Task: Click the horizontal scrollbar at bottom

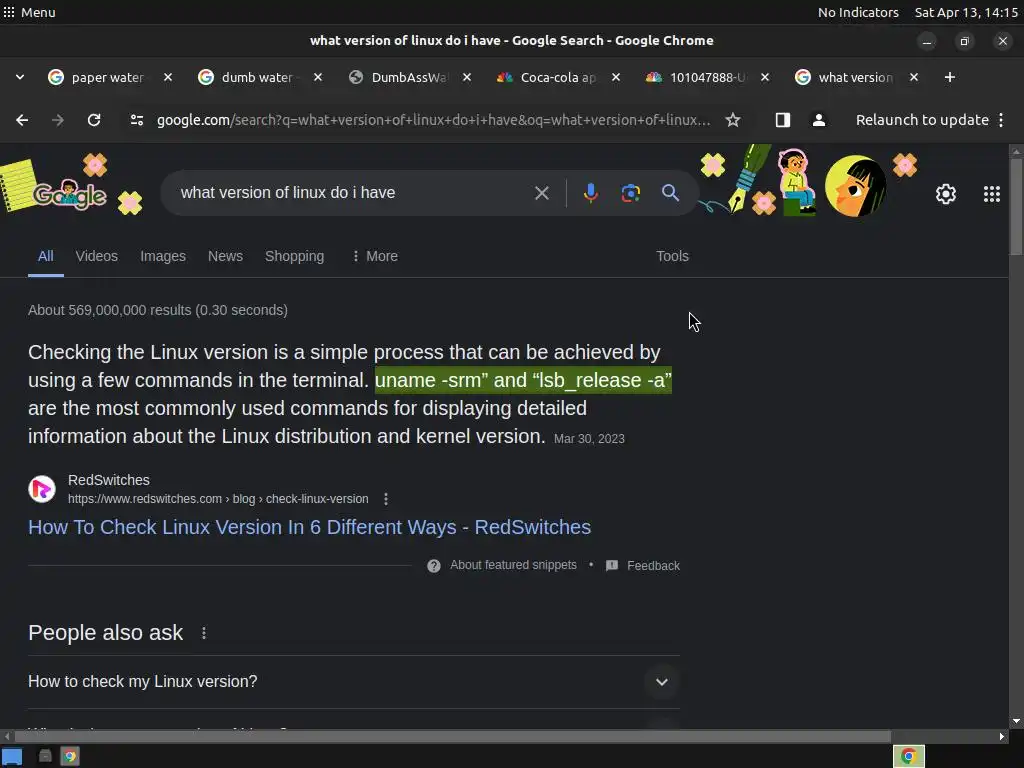Action: tap(453, 736)
